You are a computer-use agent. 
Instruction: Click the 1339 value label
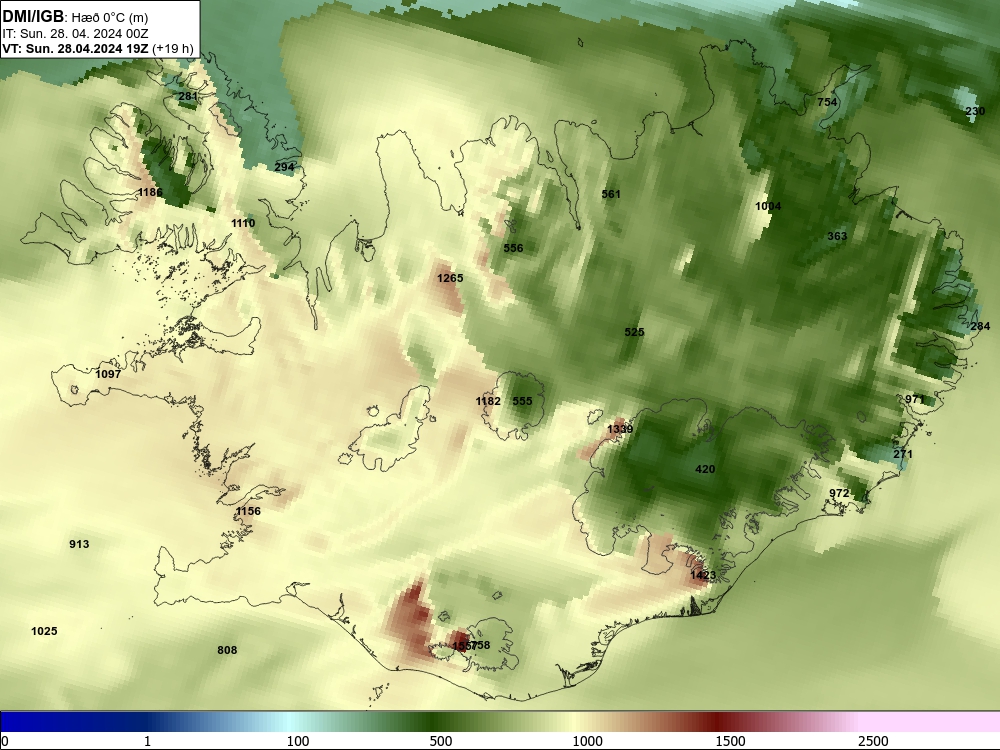(620, 429)
